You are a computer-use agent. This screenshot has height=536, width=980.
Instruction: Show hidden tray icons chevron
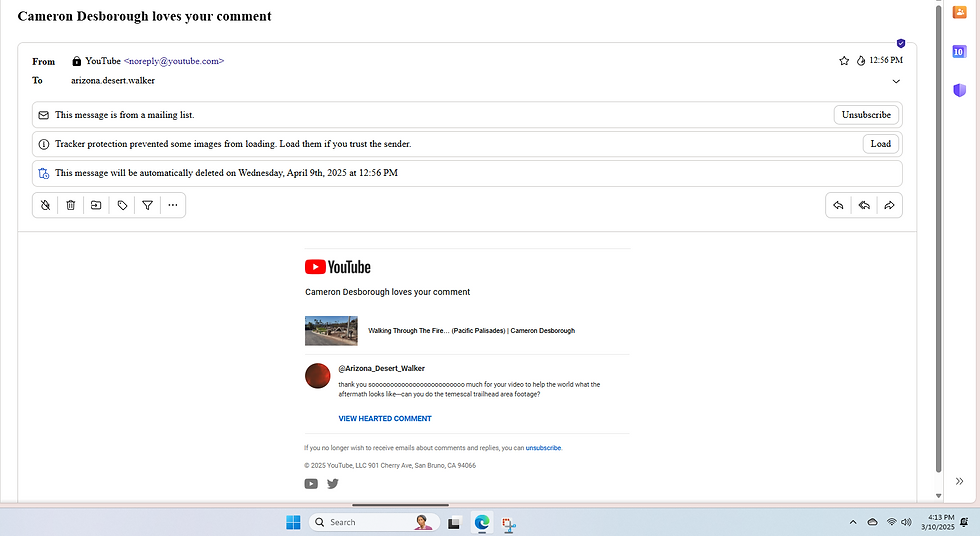852,522
